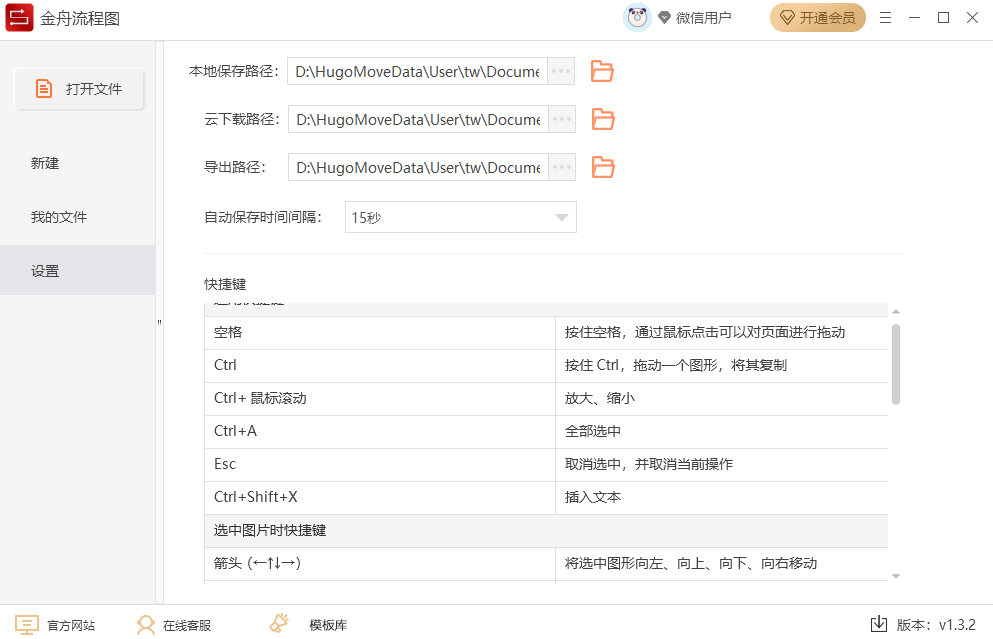993x639 pixels.
Task: Open 模板库 link
Action: click(328, 626)
